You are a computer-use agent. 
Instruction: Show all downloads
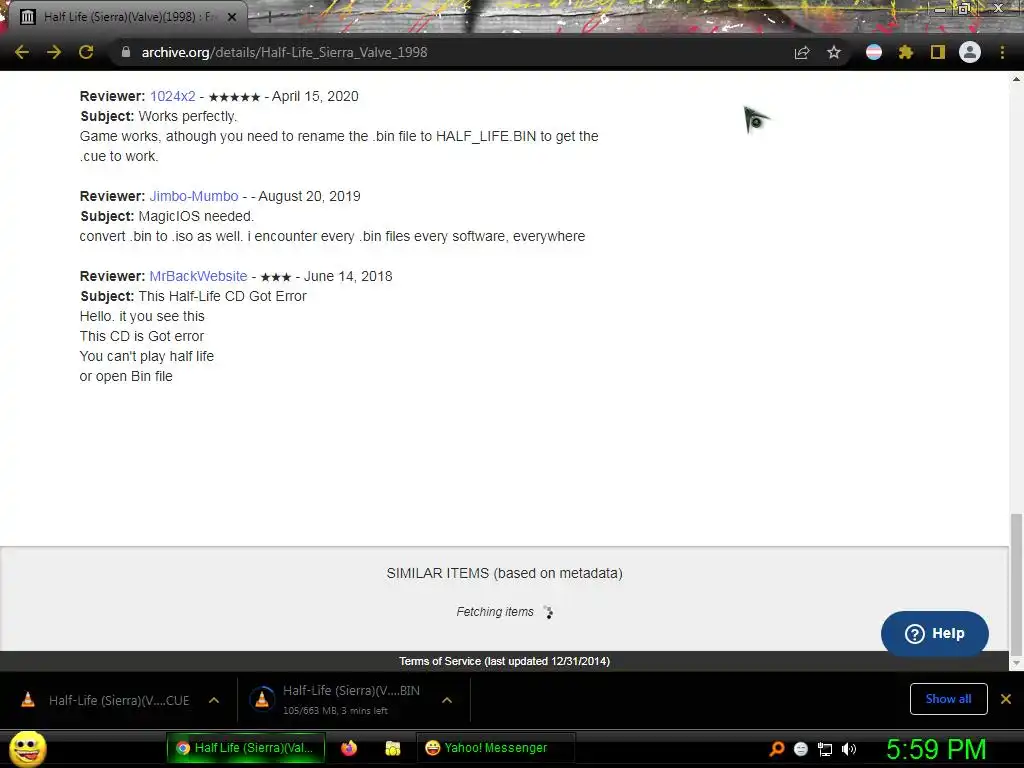click(948, 699)
